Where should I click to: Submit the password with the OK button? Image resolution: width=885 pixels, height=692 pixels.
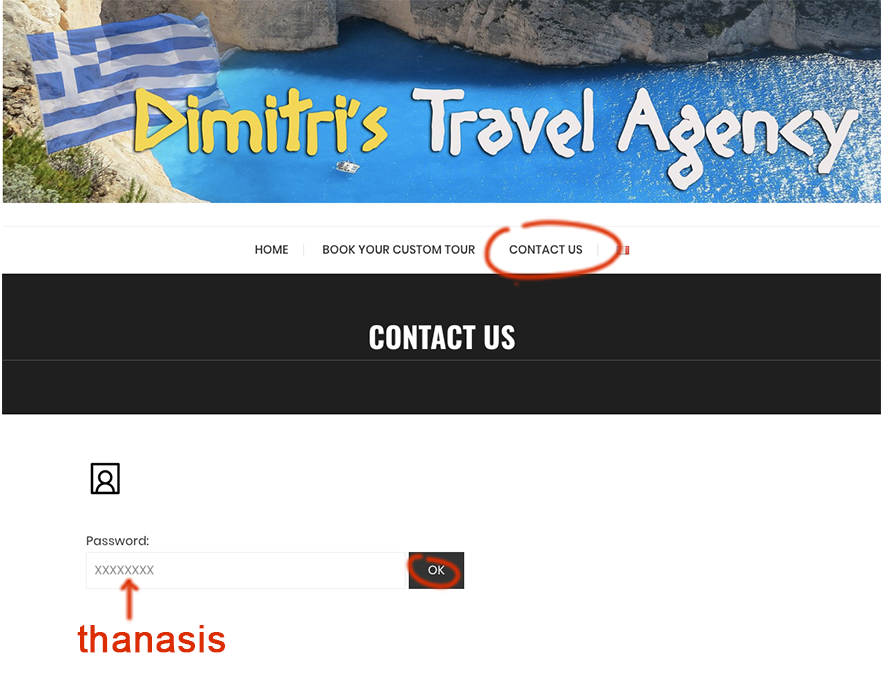pyautogui.click(x=436, y=570)
